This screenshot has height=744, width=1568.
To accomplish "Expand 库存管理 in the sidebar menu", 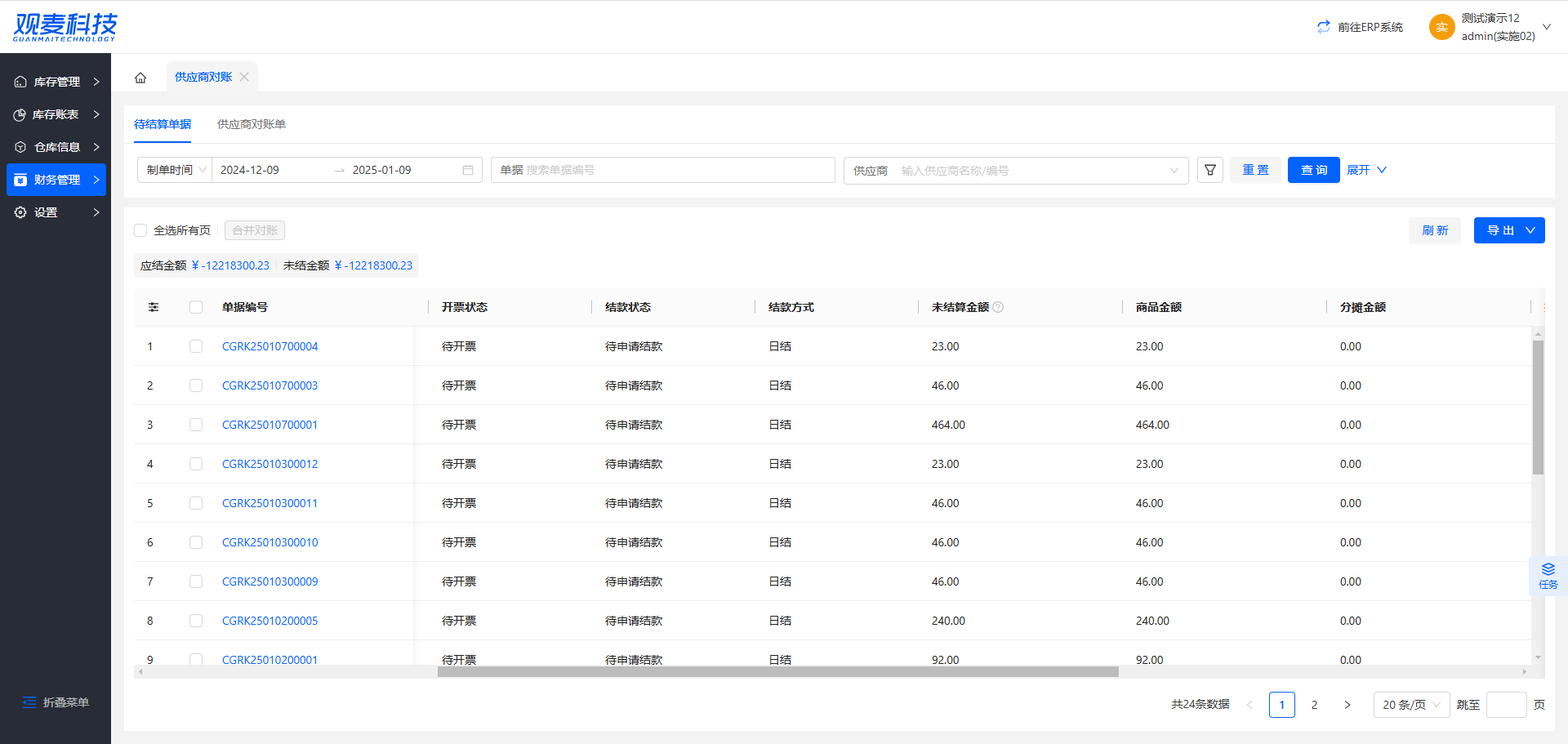I will tap(56, 82).
